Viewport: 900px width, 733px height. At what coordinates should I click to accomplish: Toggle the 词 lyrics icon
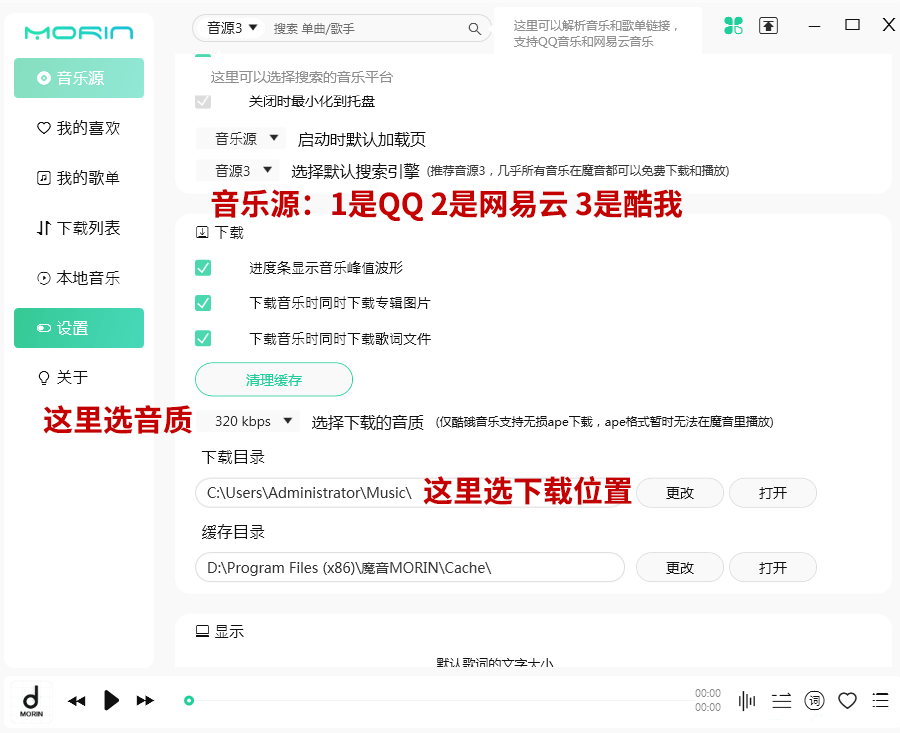[x=814, y=701]
